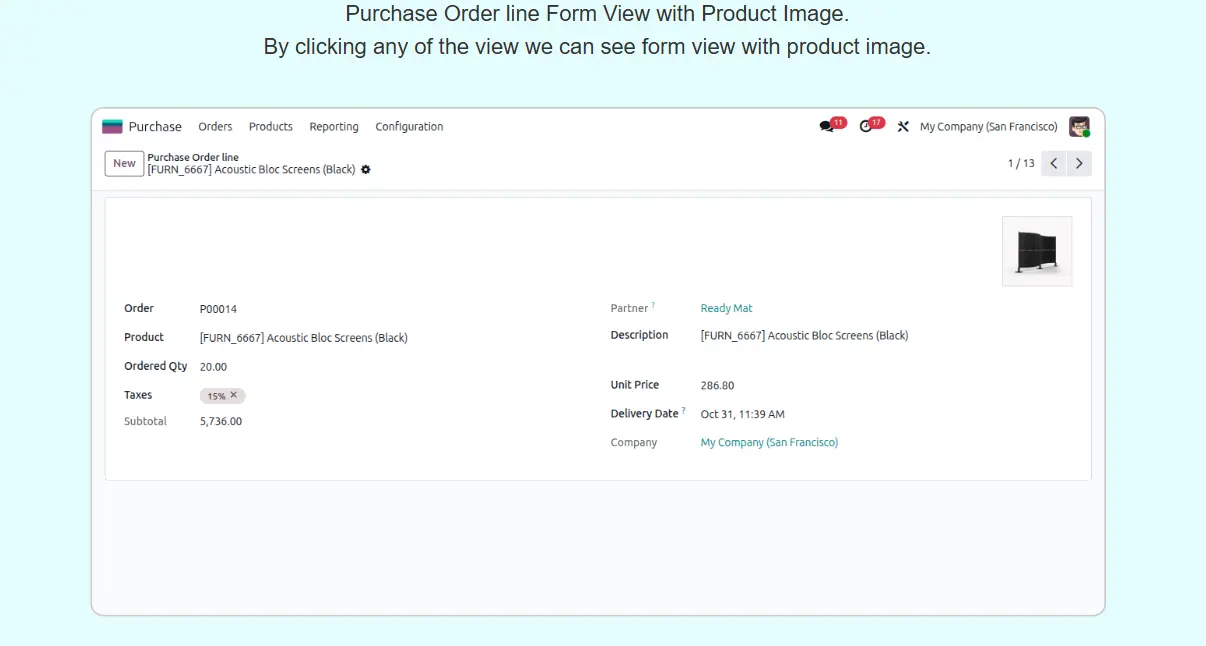Screen dimensions: 1206x646
Task: Expand the Configuration menu
Action: (x=409, y=127)
